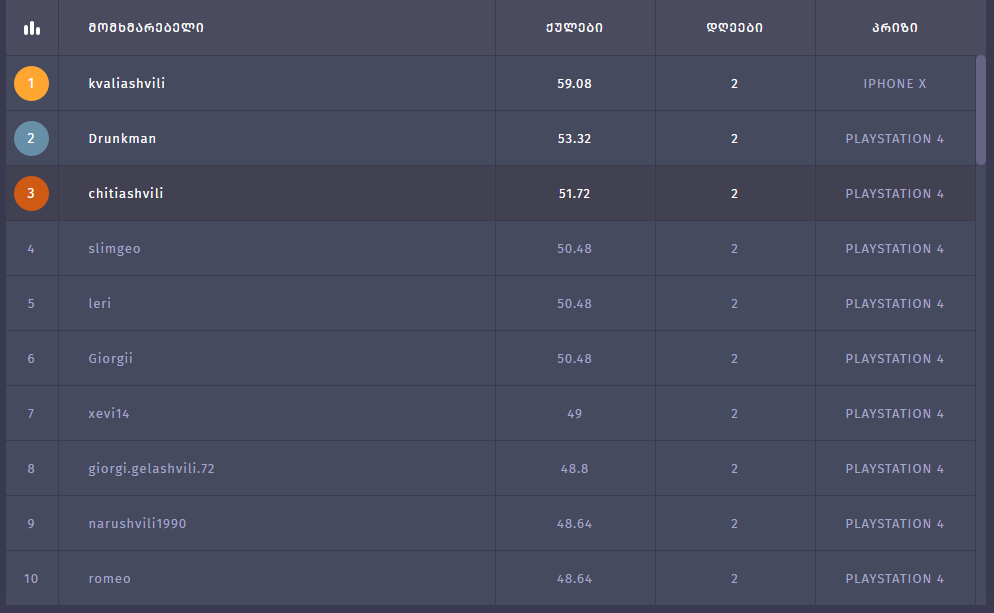Select the Drunkman username
This screenshot has width=994, height=613.
[x=122, y=138]
